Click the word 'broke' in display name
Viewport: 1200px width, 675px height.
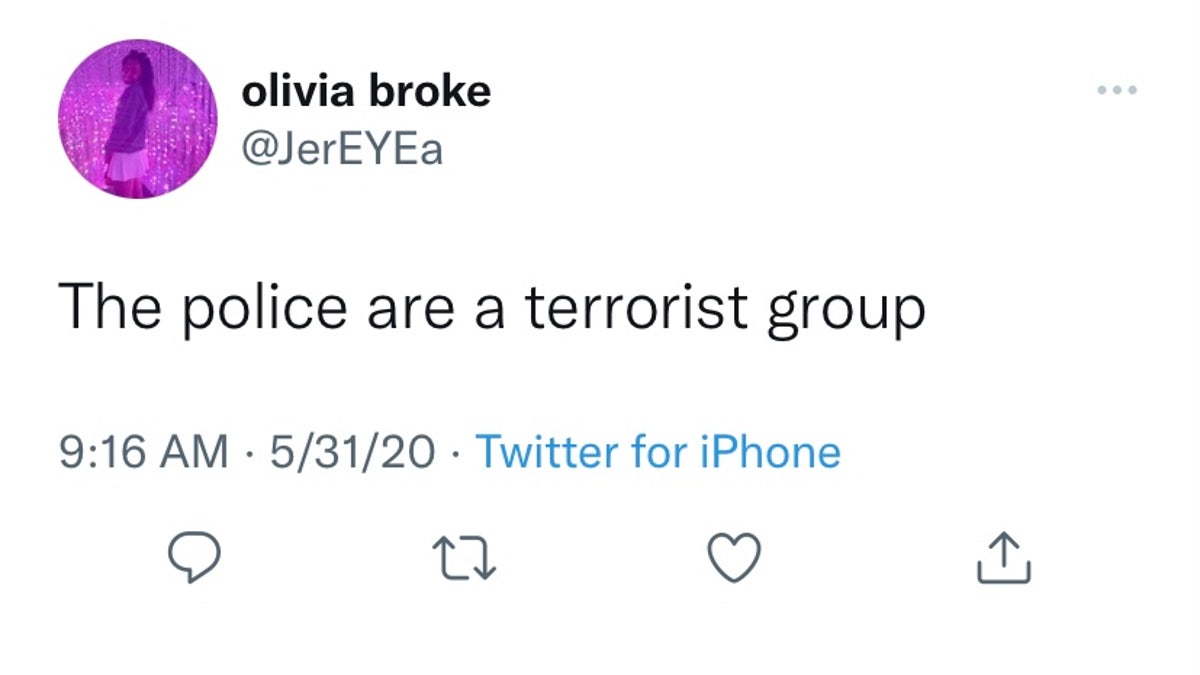click(x=431, y=92)
